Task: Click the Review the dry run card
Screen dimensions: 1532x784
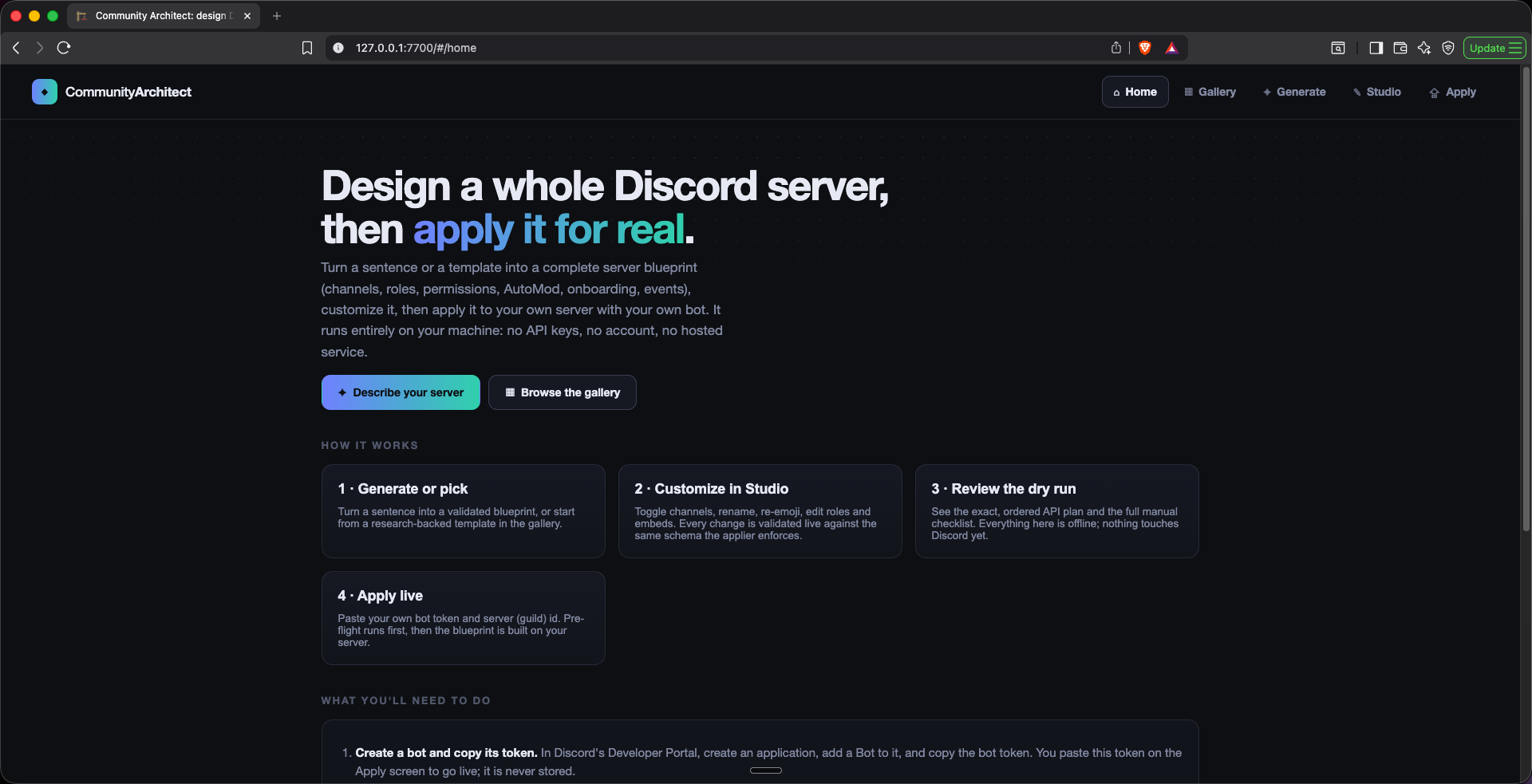Action: 1057,511
